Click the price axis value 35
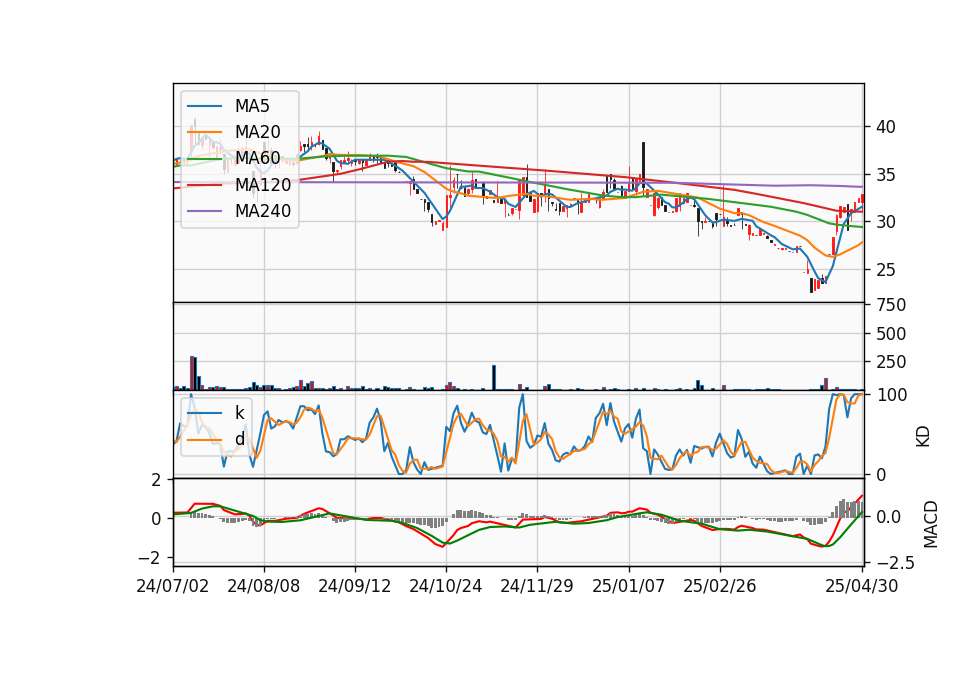This screenshot has height=690, width=960. click(x=885, y=175)
